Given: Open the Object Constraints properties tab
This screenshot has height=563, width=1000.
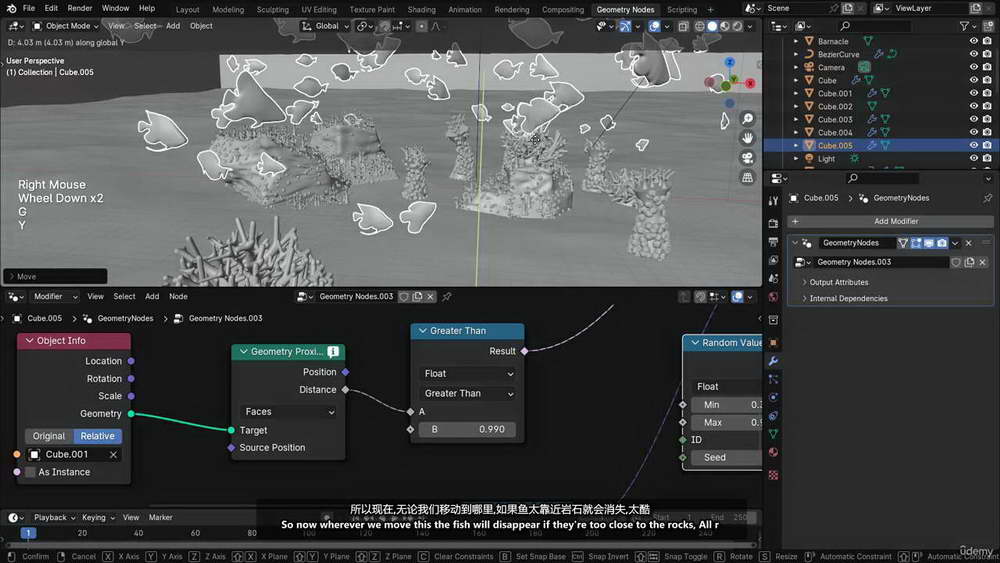Looking at the screenshot, I should [774, 416].
